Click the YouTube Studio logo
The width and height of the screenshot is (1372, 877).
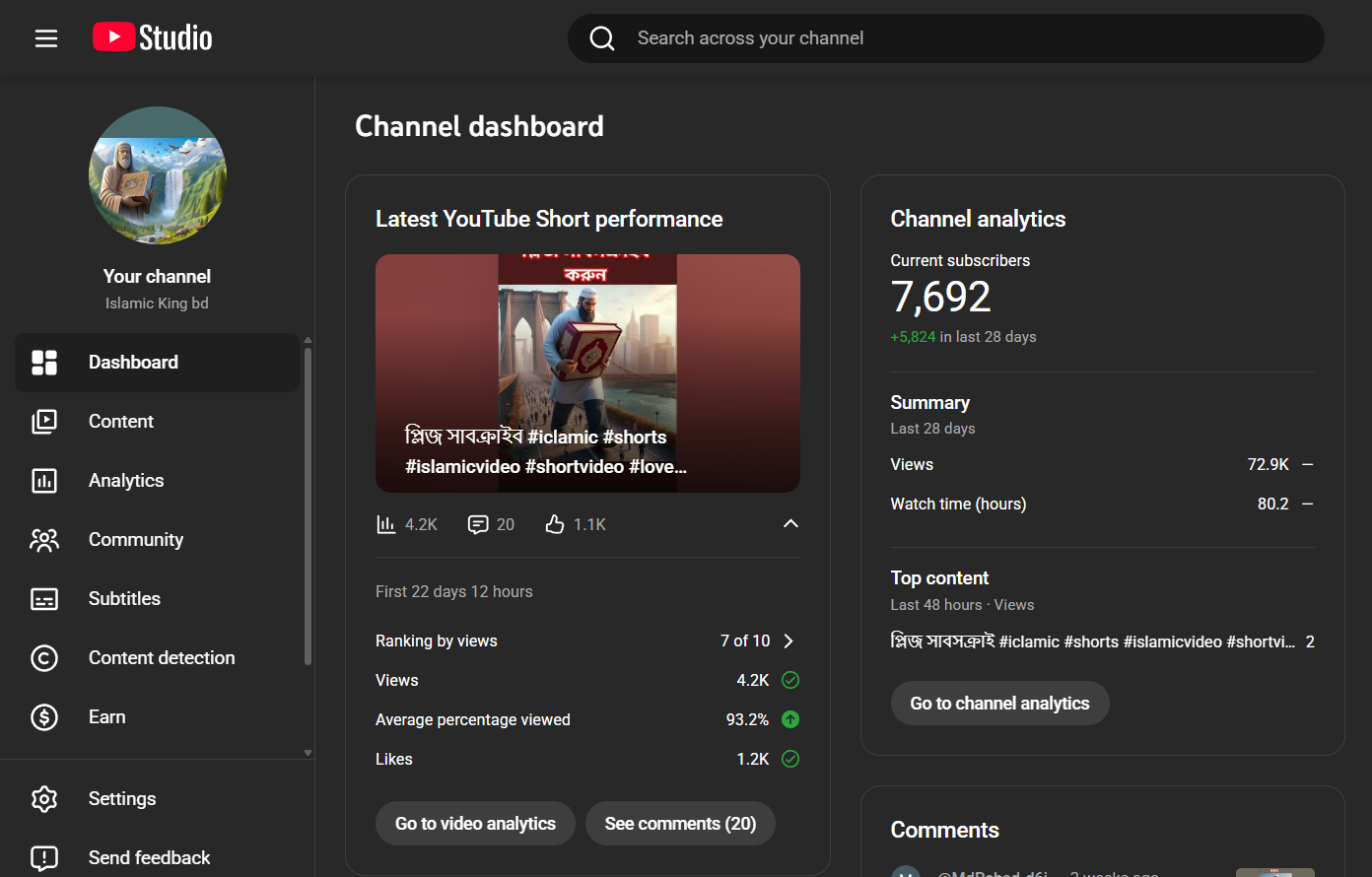(153, 37)
